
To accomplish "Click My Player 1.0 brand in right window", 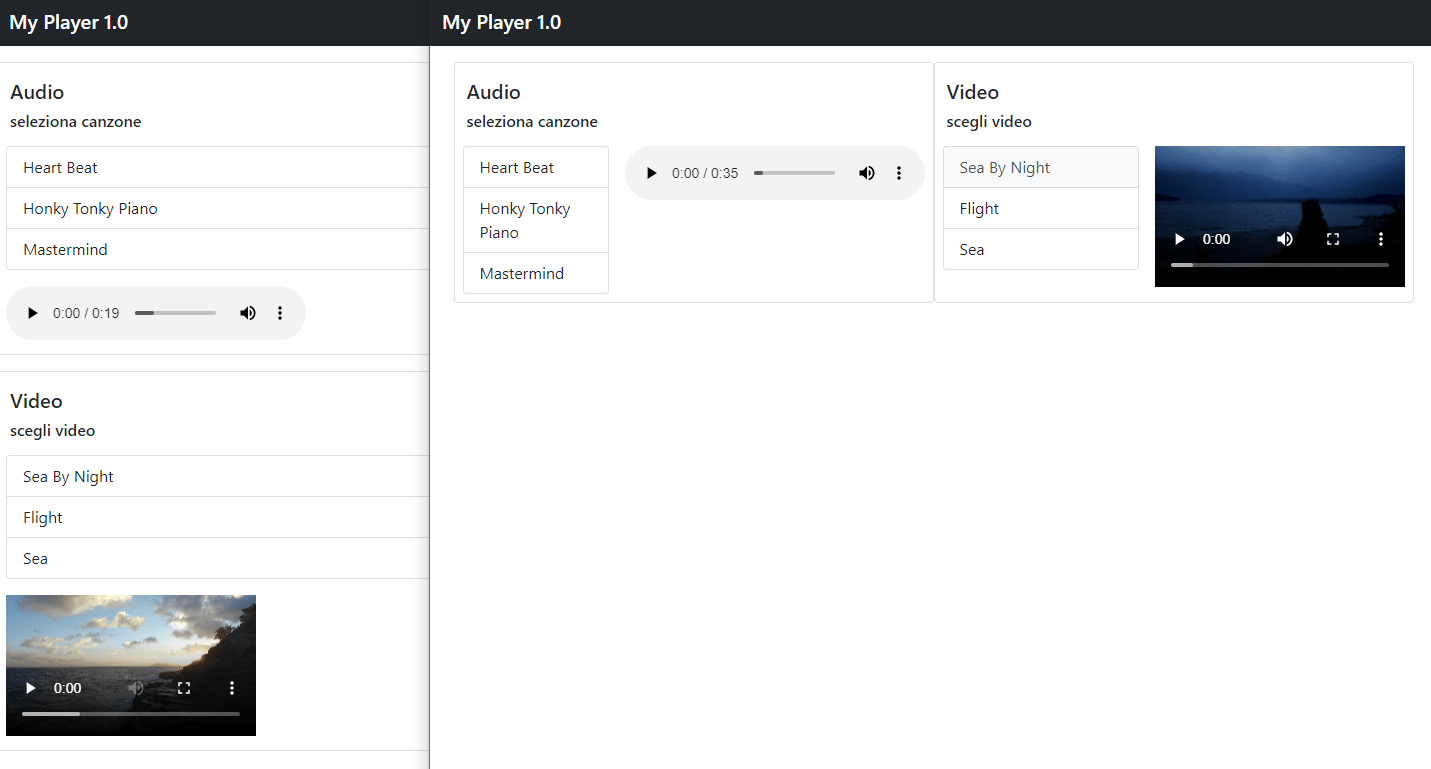I will click(502, 22).
